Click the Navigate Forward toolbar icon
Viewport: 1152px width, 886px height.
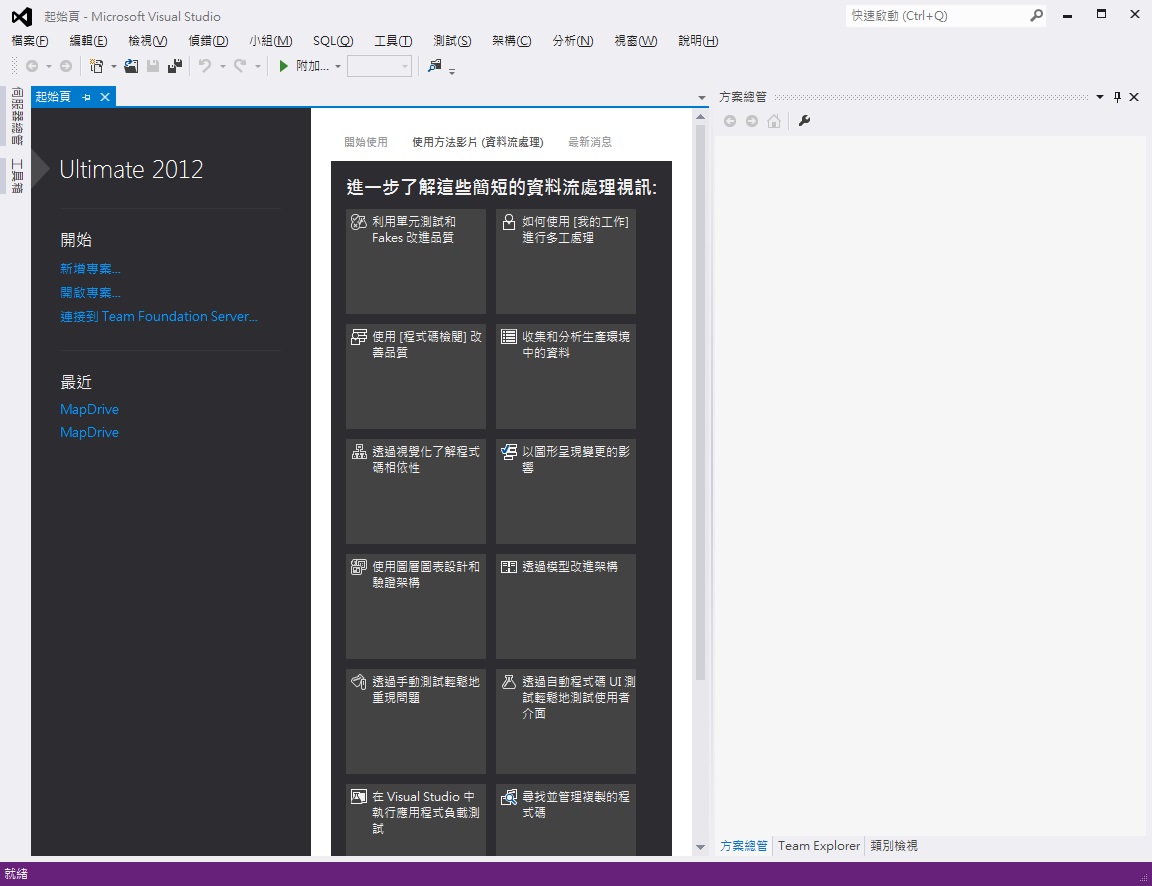[x=66, y=66]
